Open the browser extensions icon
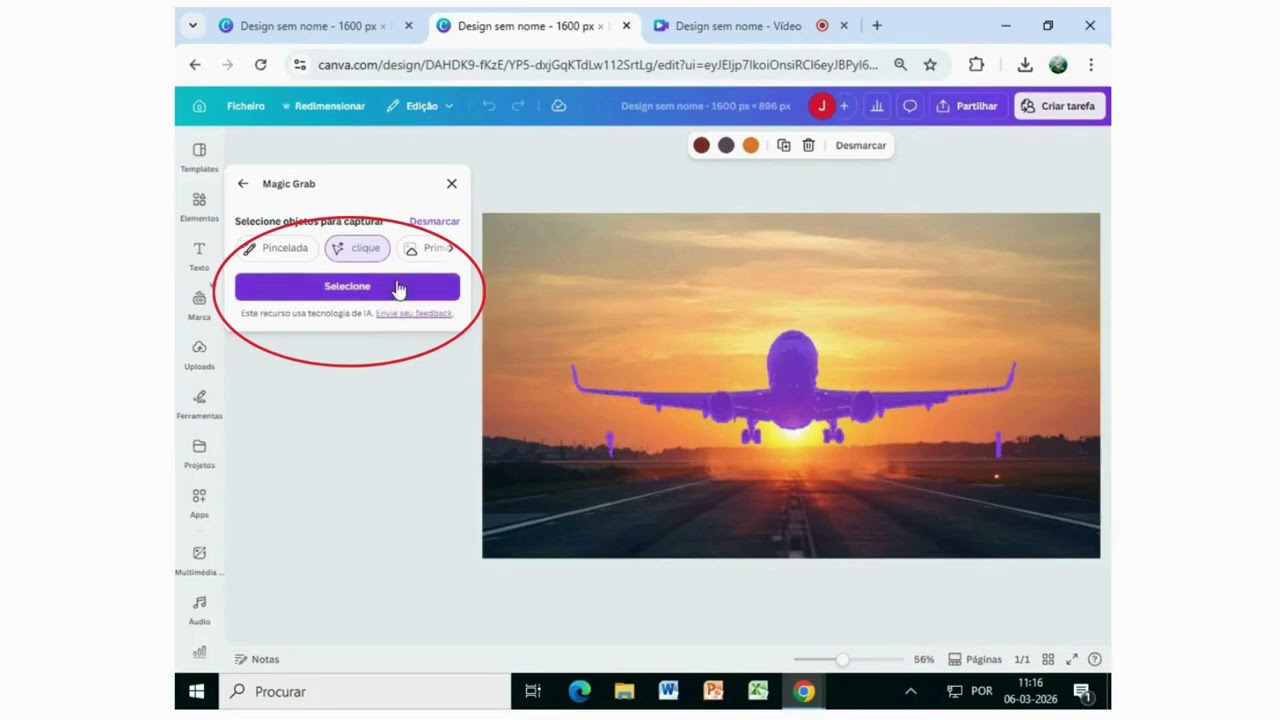This screenshot has width=1280, height=720. (976, 65)
